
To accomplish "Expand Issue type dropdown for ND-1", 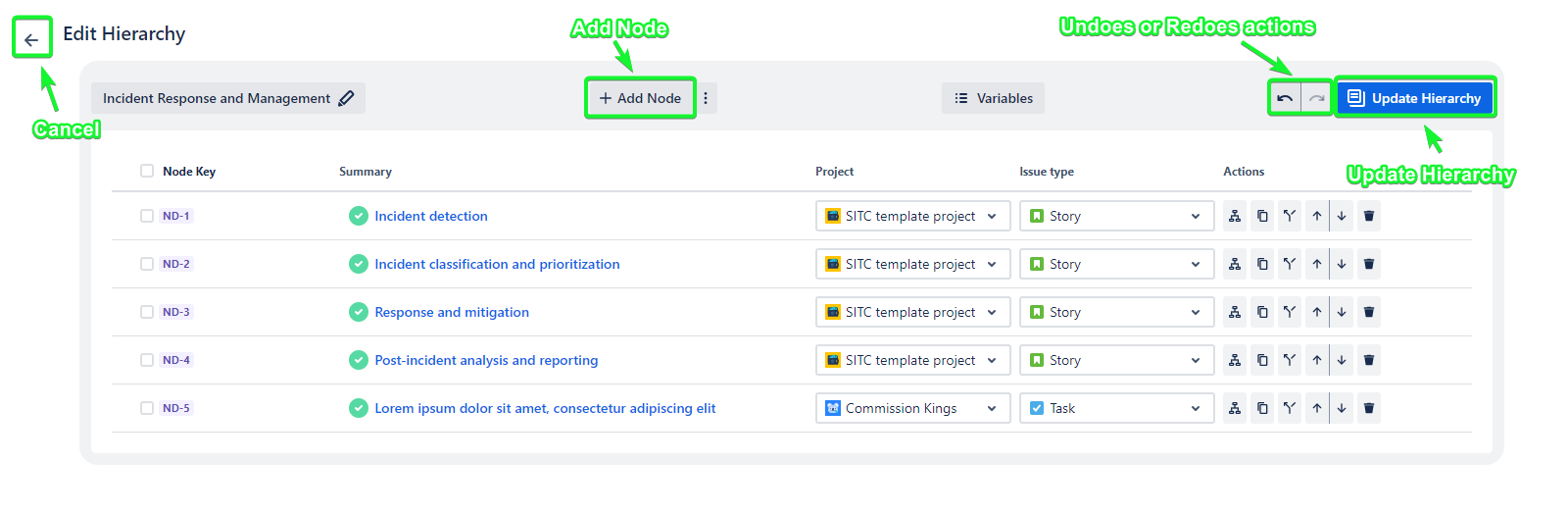I will coord(1116,216).
